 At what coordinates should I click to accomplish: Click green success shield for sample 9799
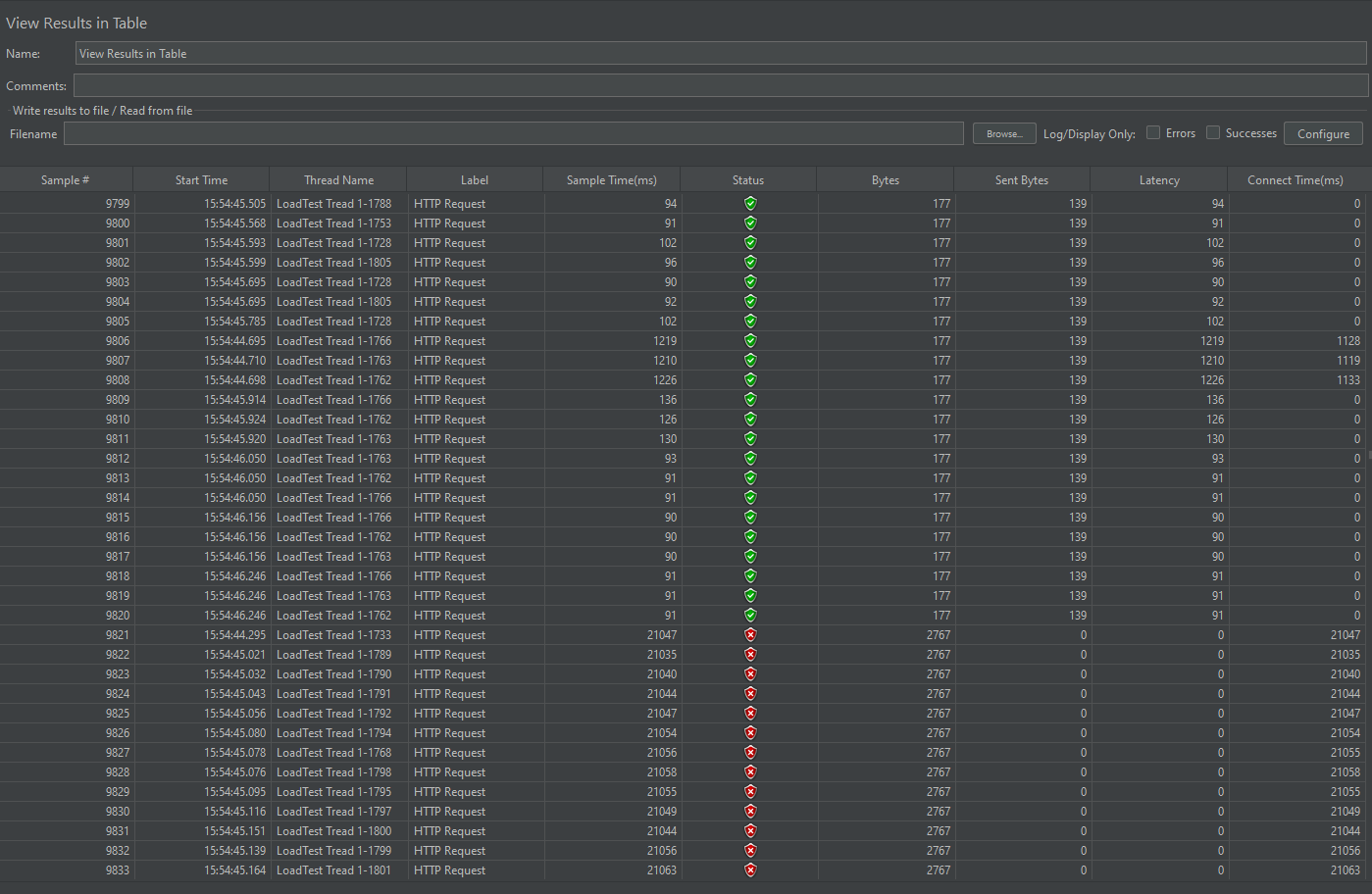(x=750, y=204)
